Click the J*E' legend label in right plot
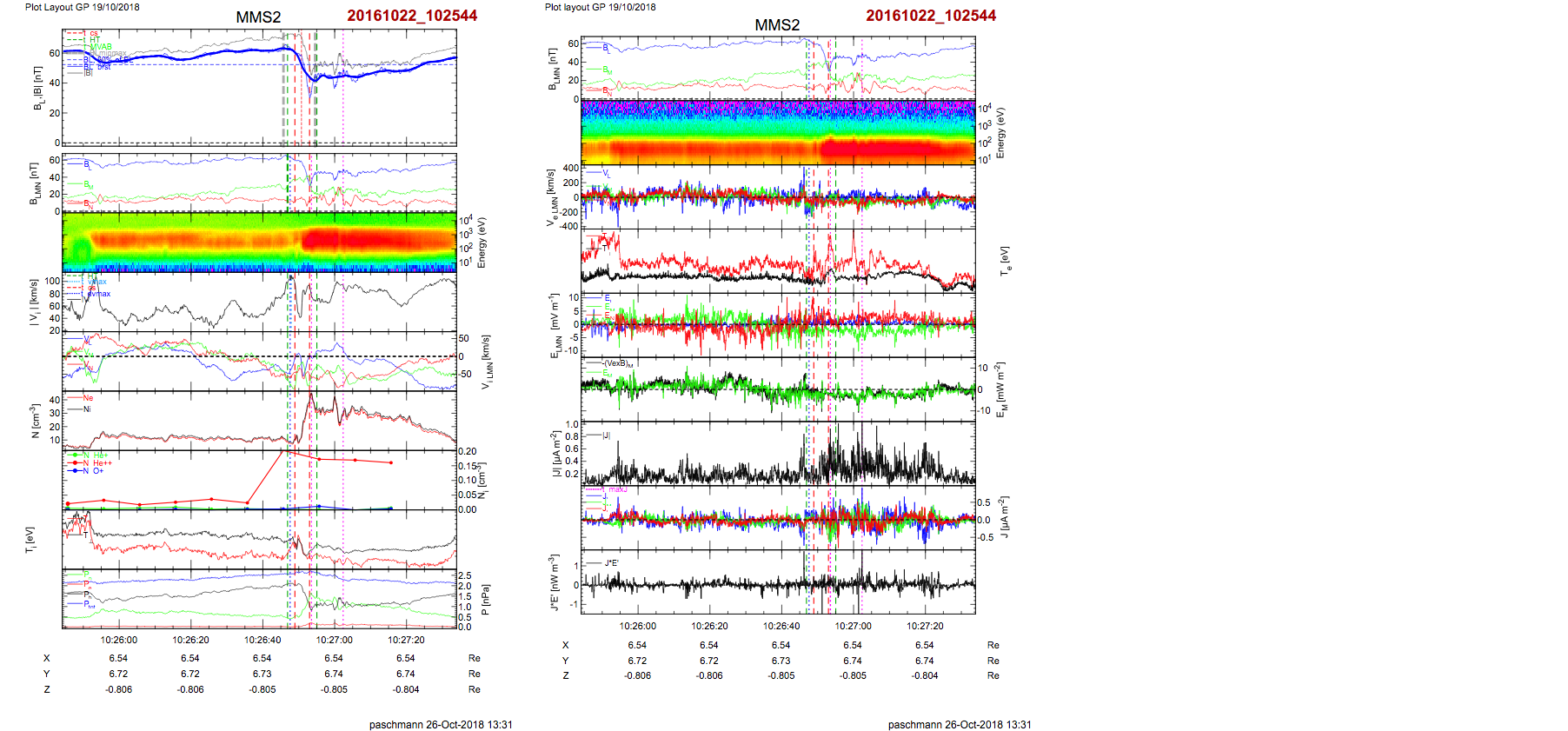The width and height of the screenshot is (1568, 731). click(x=611, y=563)
